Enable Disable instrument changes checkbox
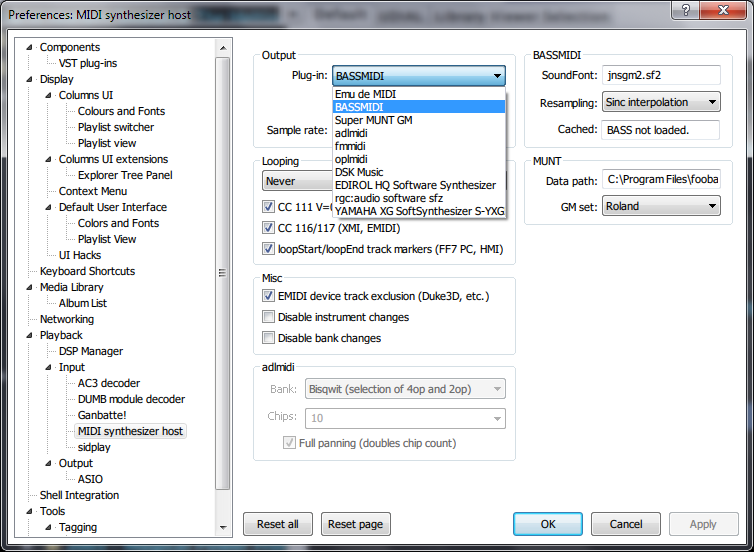754x552 pixels. click(268, 317)
